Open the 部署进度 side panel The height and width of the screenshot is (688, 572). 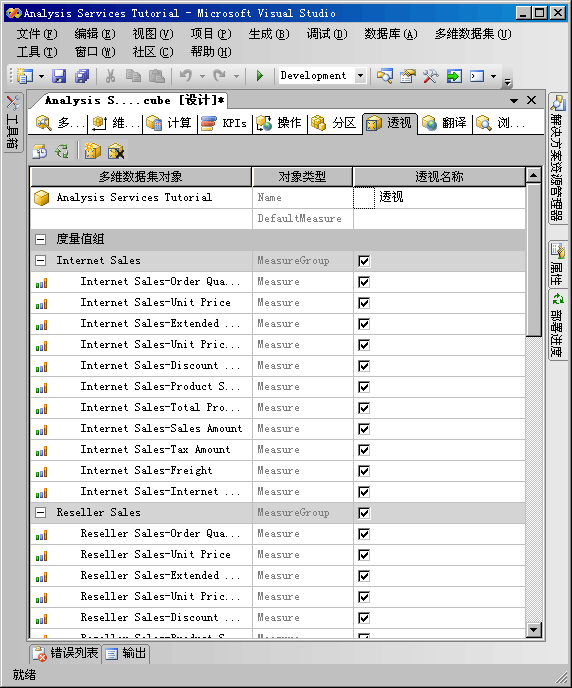[558, 325]
